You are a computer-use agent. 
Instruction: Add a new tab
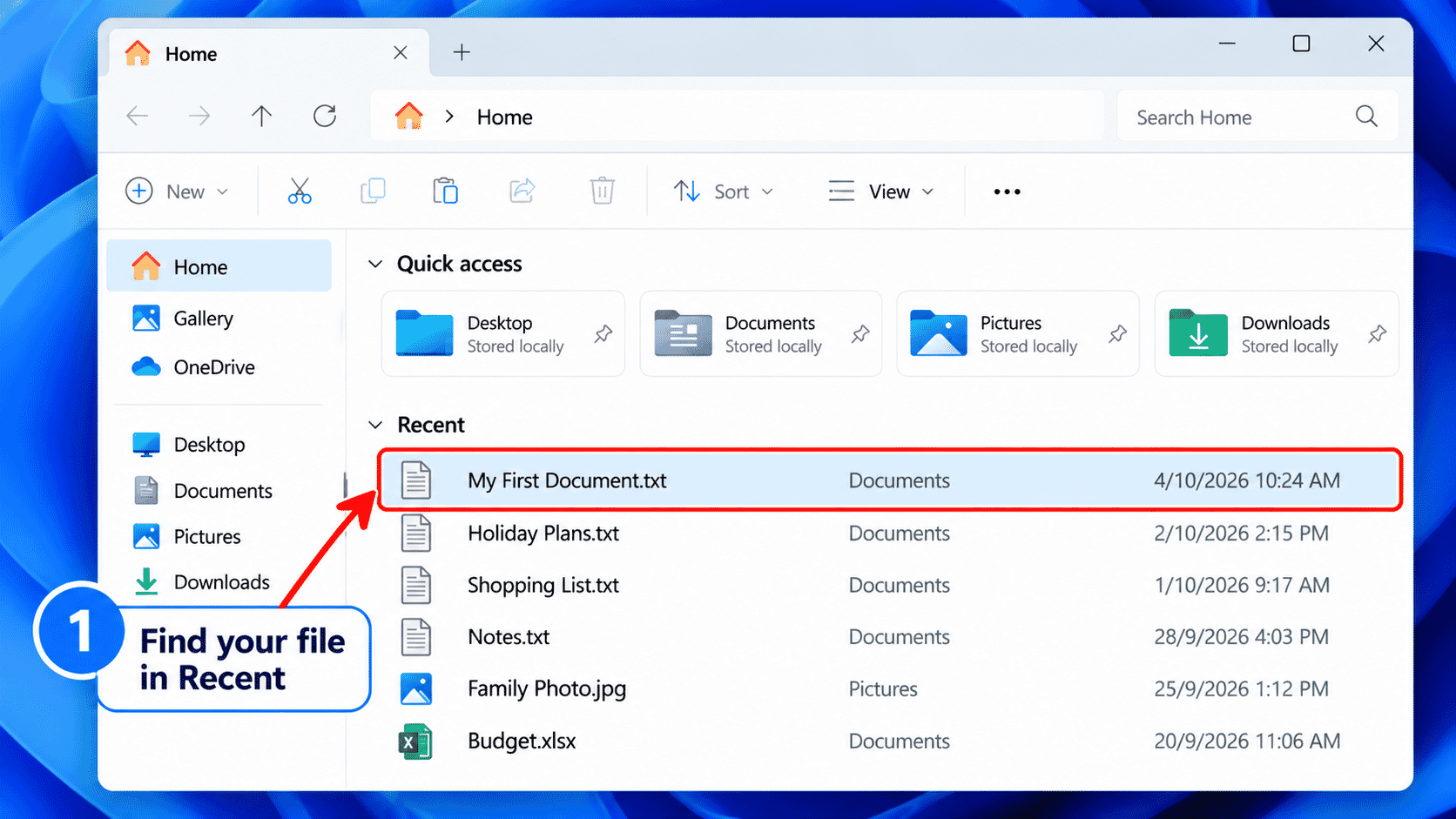tap(462, 52)
